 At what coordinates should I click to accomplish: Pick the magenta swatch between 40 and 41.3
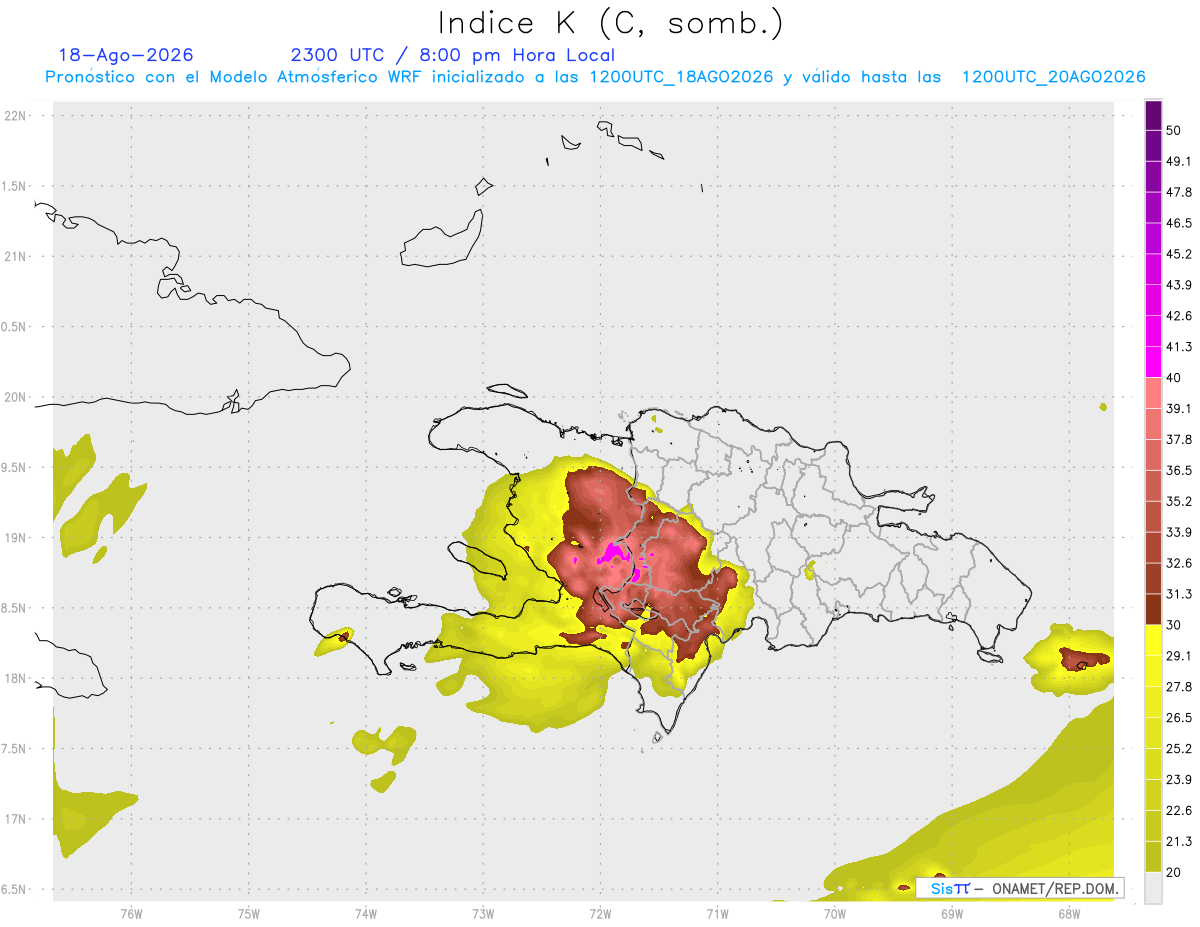(x=1153, y=362)
